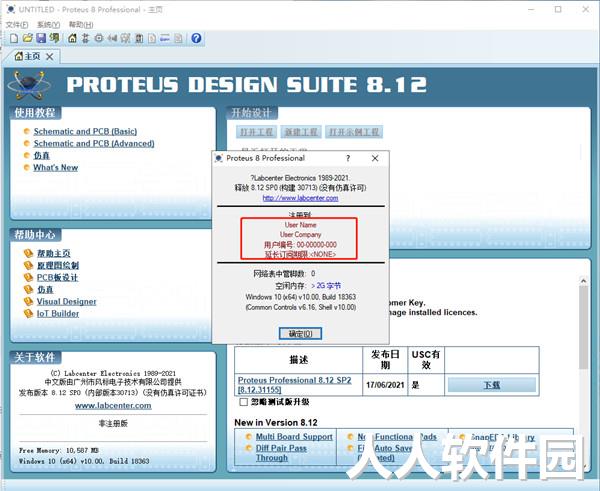Open Bill of Materials toolbar icon

[x=152, y=38]
